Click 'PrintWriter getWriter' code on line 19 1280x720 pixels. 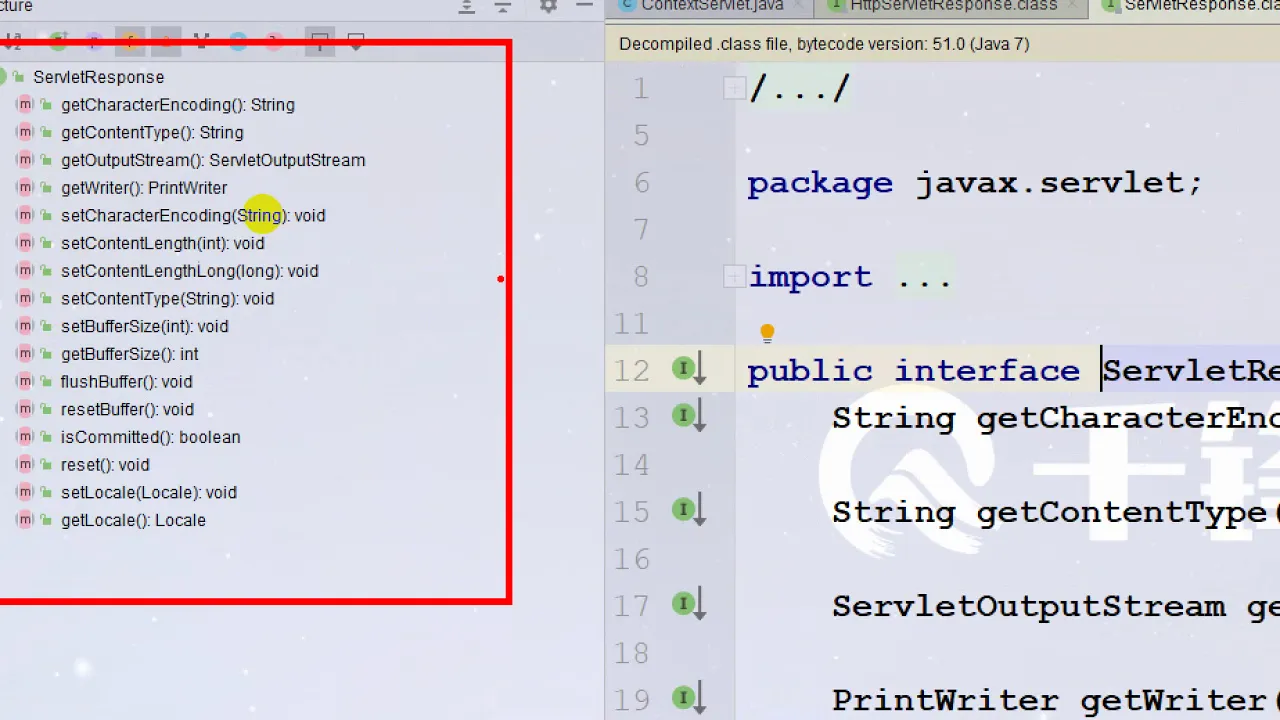point(1049,700)
